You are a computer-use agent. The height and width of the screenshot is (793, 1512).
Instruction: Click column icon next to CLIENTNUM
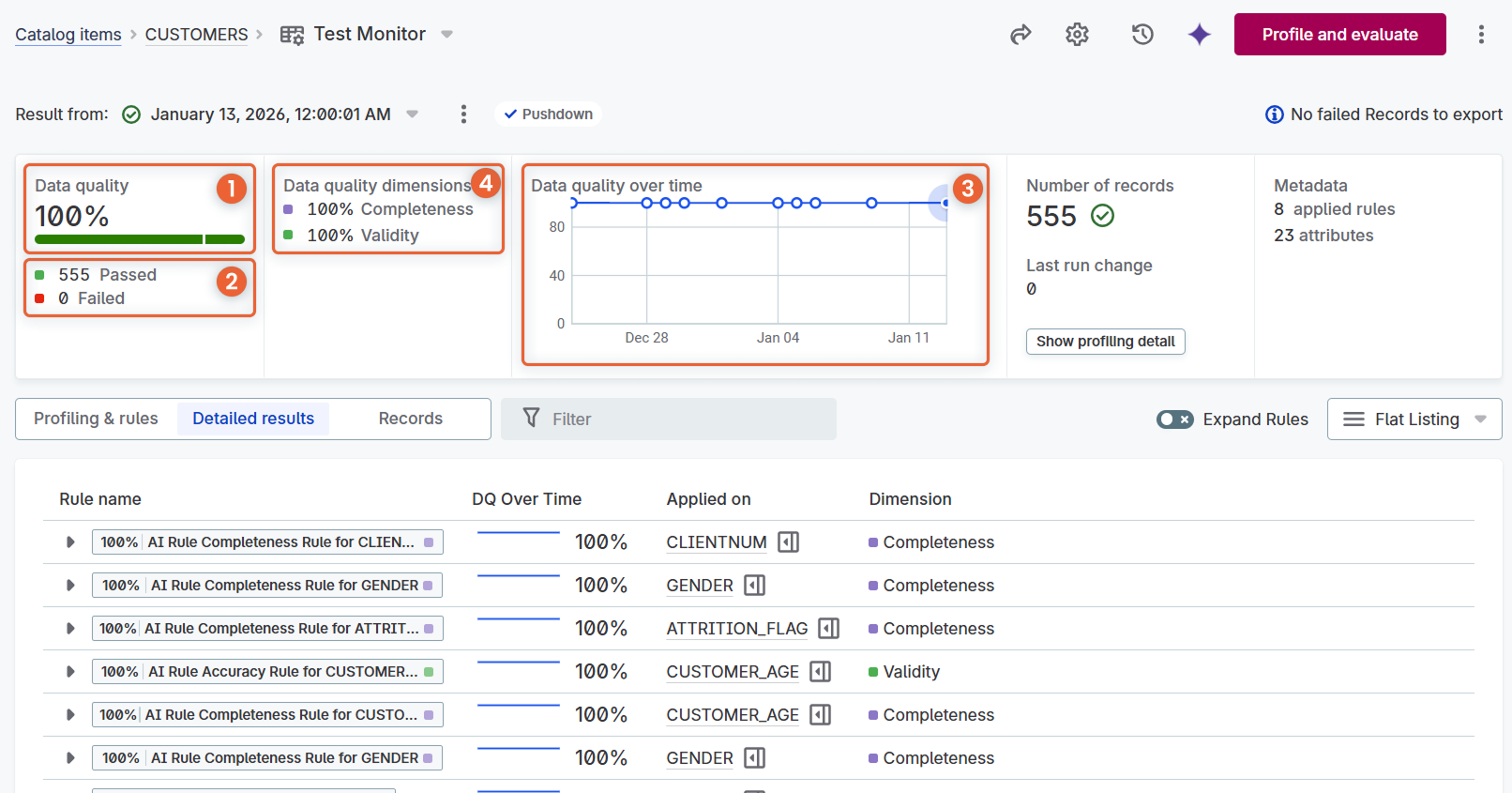[x=788, y=542]
